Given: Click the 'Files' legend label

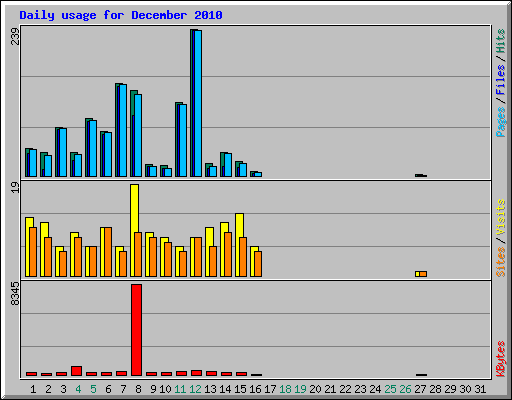Looking at the screenshot, I should (500, 80).
